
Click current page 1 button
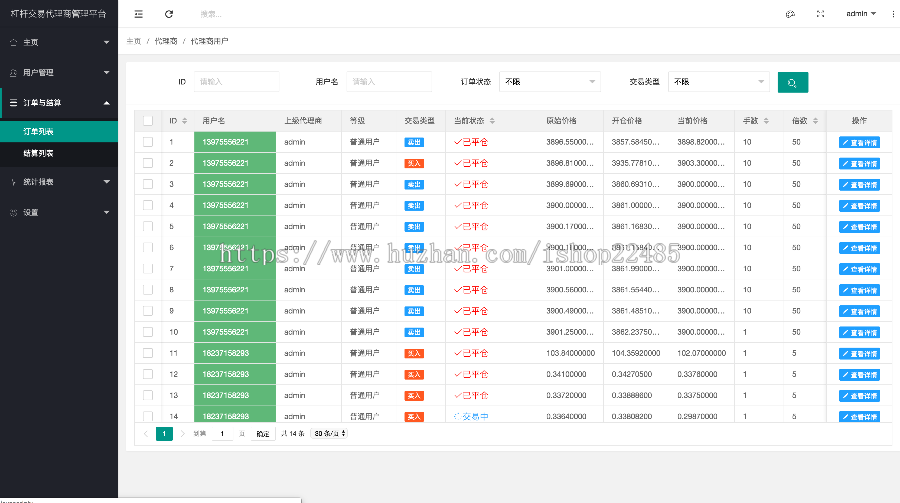(x=164, y=434)
